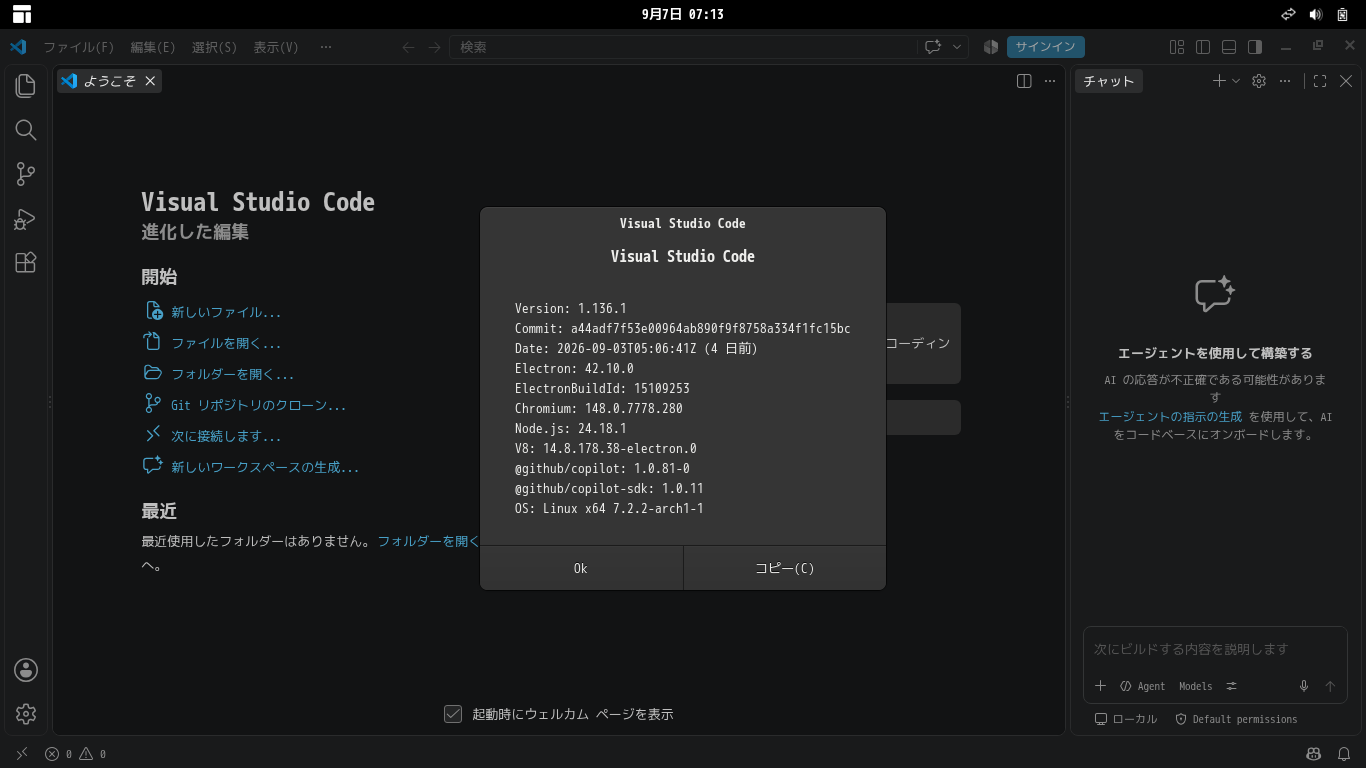Open the GNOME activities overview icon
1366x768 pixels.
(22, 14)
